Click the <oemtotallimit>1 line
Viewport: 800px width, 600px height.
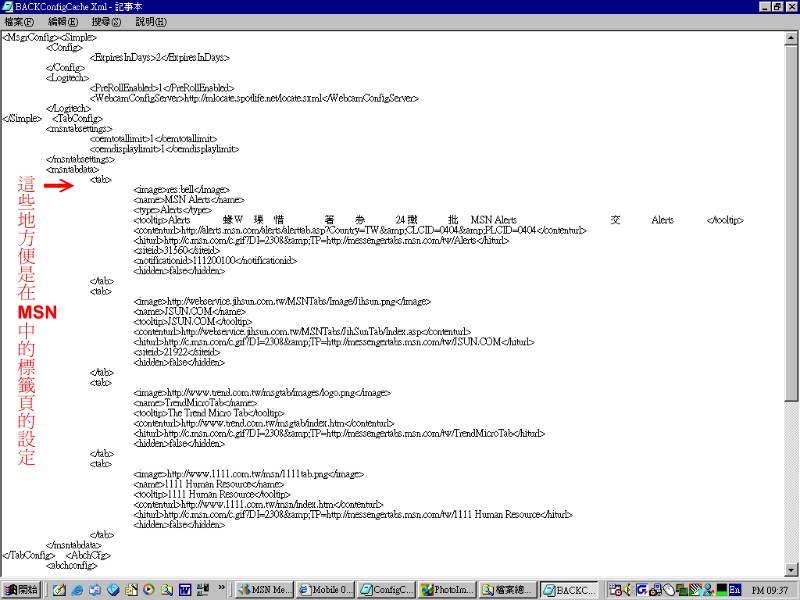[x=153, y=139]
